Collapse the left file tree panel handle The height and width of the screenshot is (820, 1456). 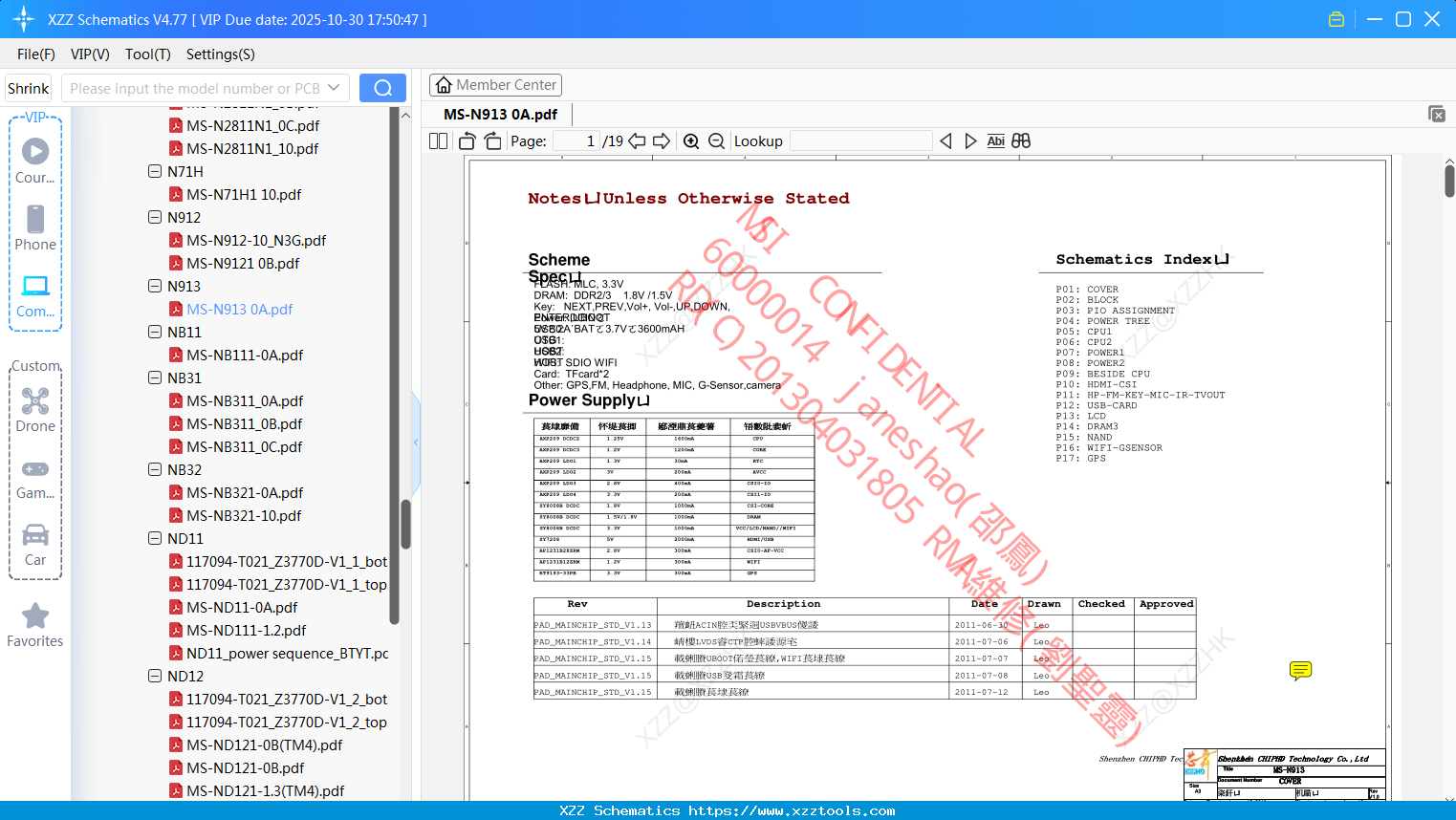416,442
